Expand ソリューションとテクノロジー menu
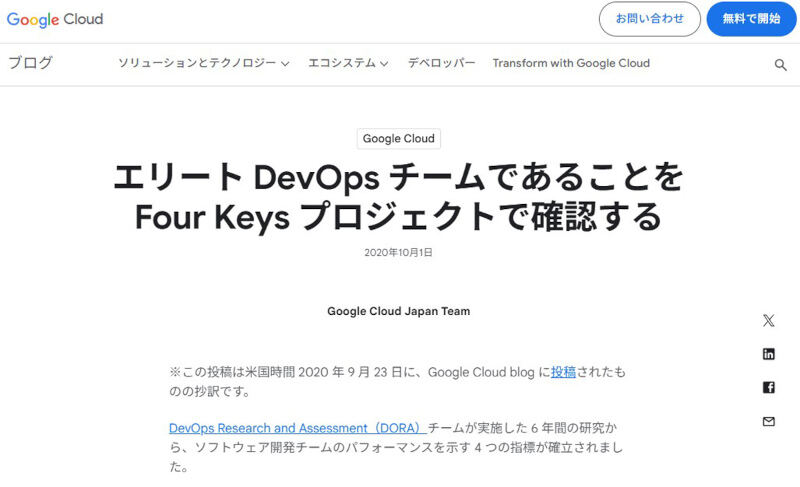This screenshot has height=487, width=800. pyautogui.click(x=204, y=63)
